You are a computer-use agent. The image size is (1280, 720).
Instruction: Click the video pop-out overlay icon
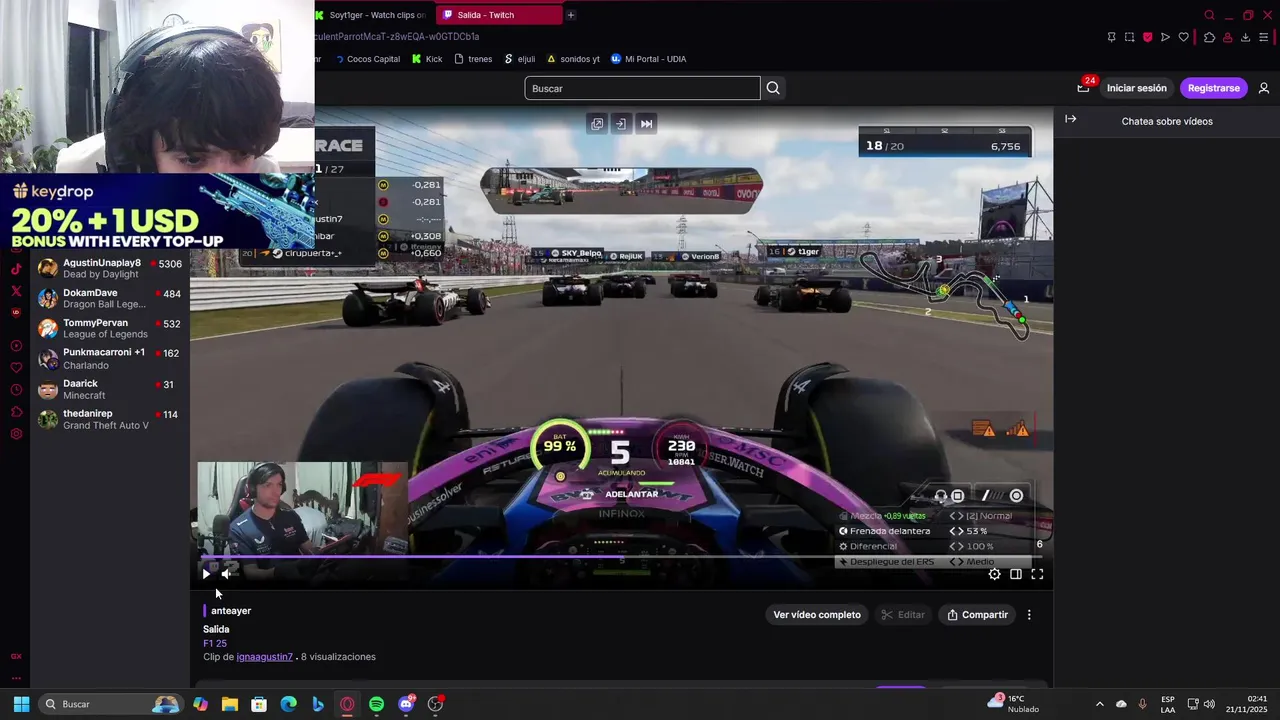pos(597,124)
